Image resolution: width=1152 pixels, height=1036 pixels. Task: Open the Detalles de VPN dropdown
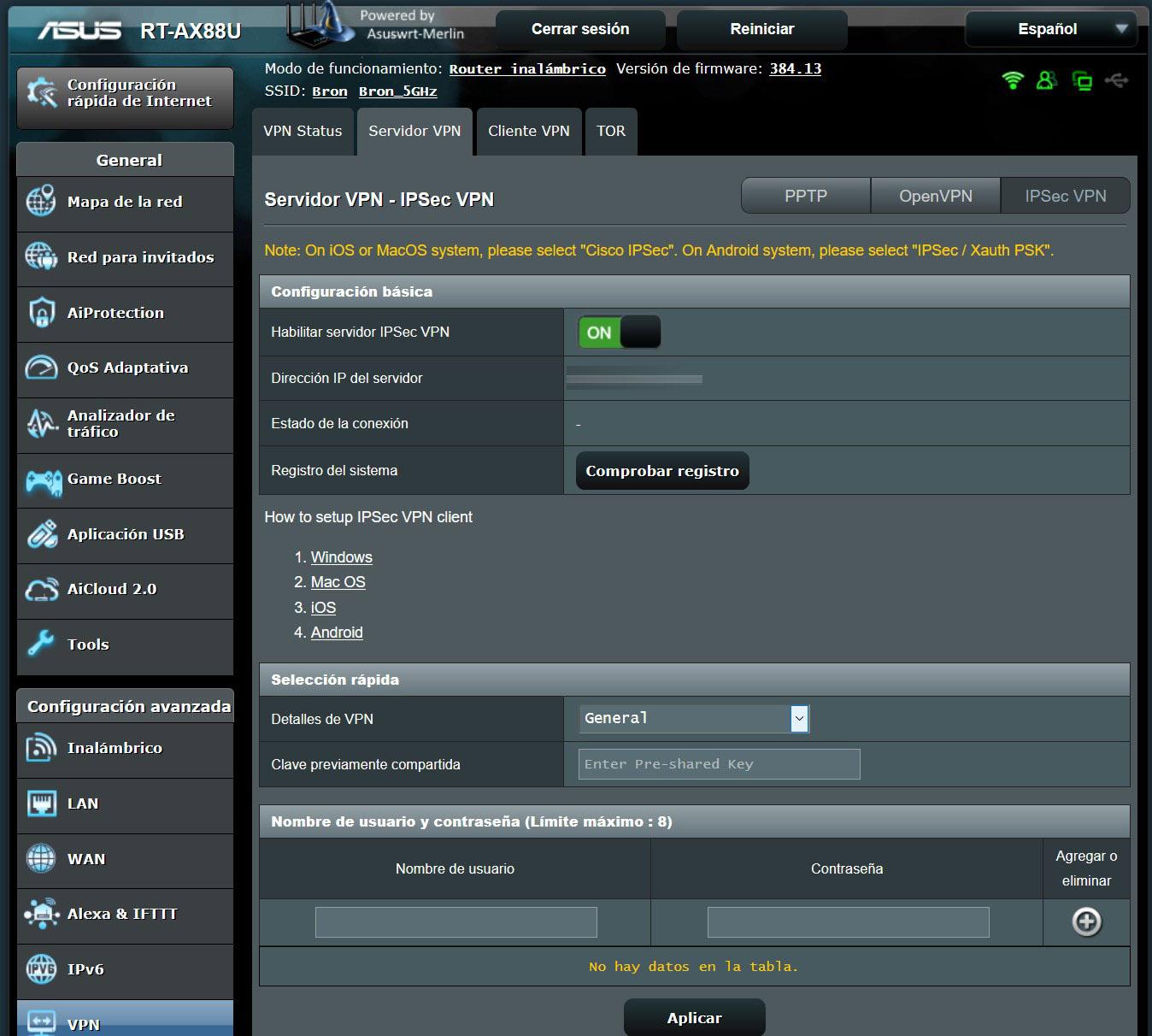[x=694, y=719]
